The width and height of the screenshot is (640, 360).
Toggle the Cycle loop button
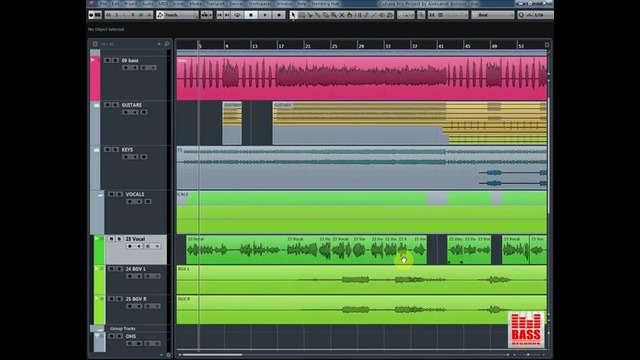tap(237, 15)
